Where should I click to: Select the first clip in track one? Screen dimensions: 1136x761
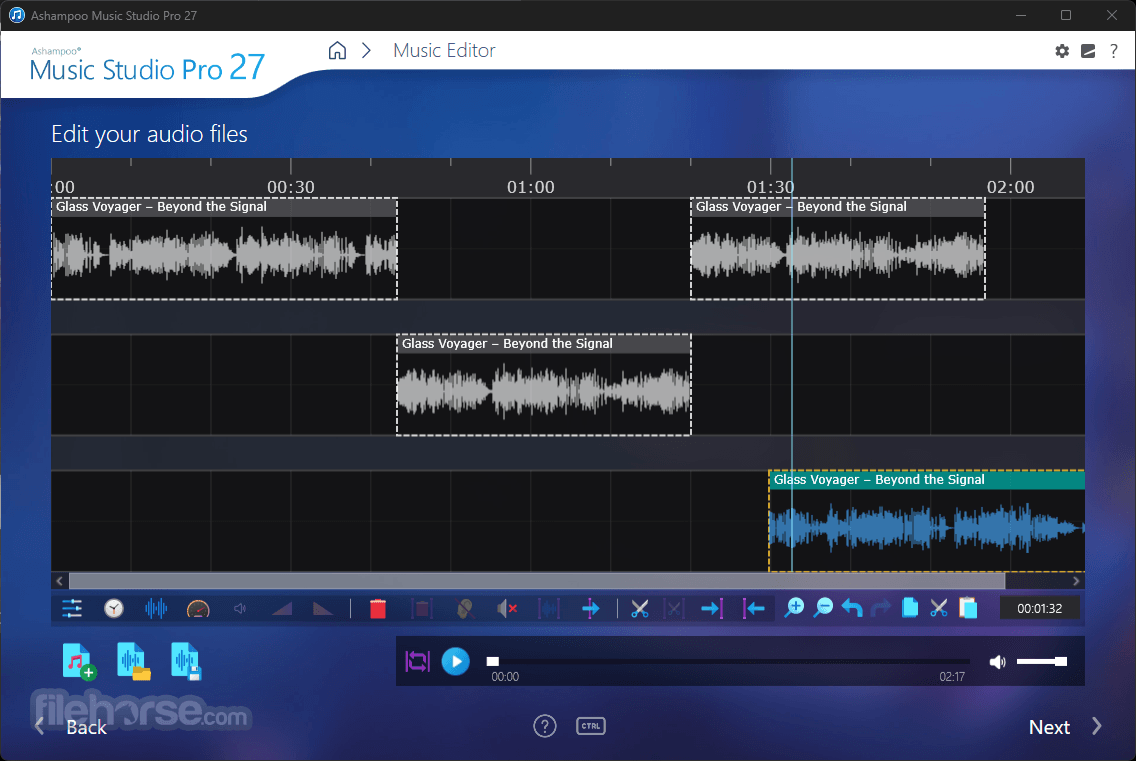click(x=224, y=249)
